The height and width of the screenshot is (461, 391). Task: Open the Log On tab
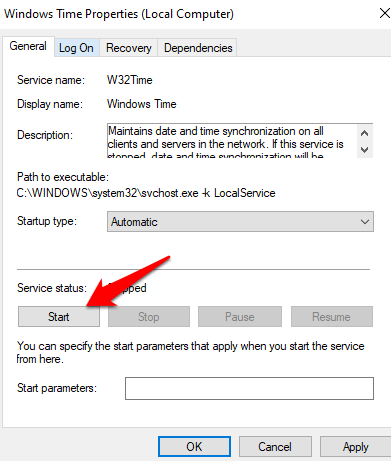click(x=76, y=48)
